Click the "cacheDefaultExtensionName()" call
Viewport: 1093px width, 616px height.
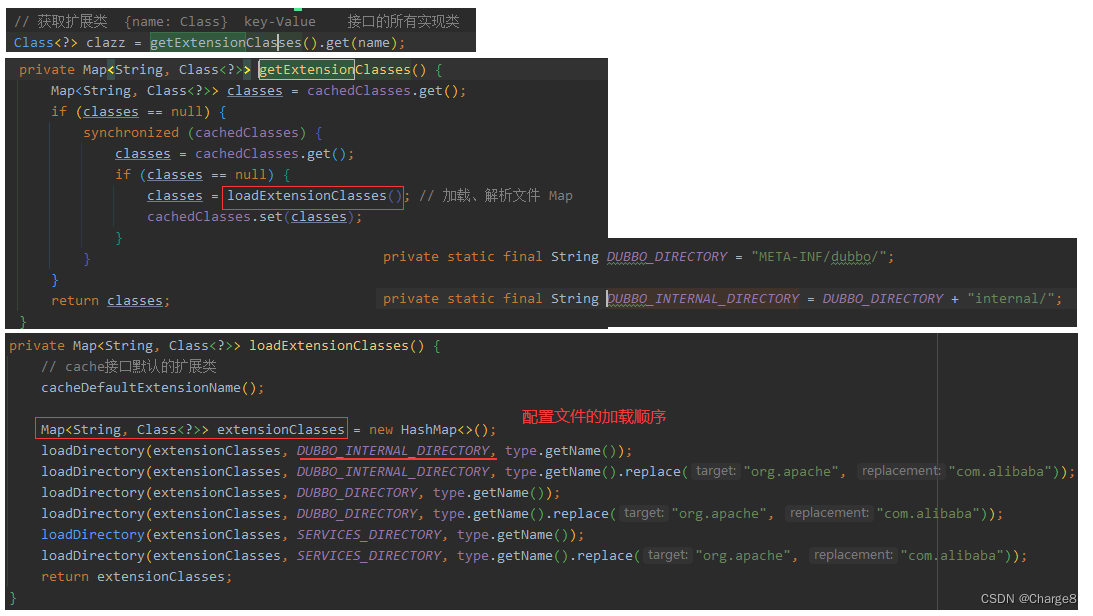(x=148, y=387)
